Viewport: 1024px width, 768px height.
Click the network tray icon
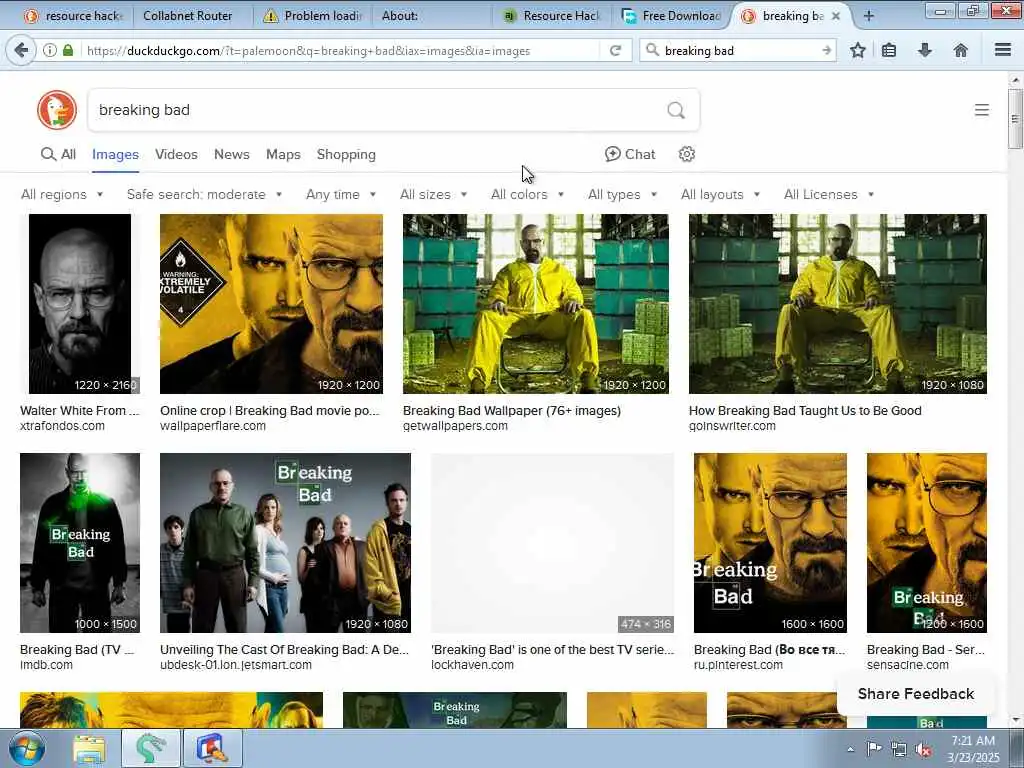(x=899, y=749)
